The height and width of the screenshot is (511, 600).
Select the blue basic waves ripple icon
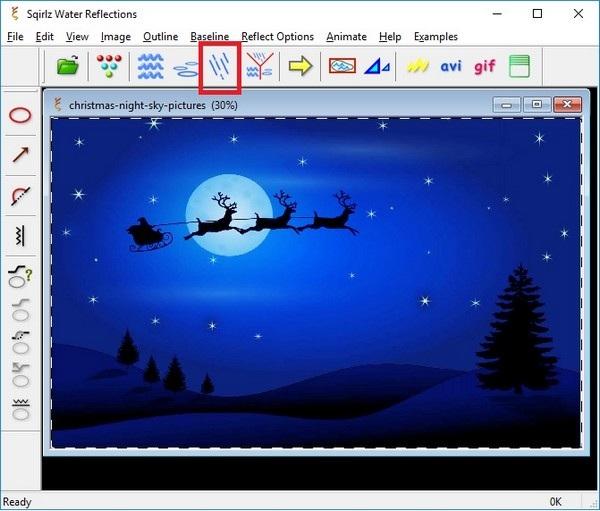[150, 66]
